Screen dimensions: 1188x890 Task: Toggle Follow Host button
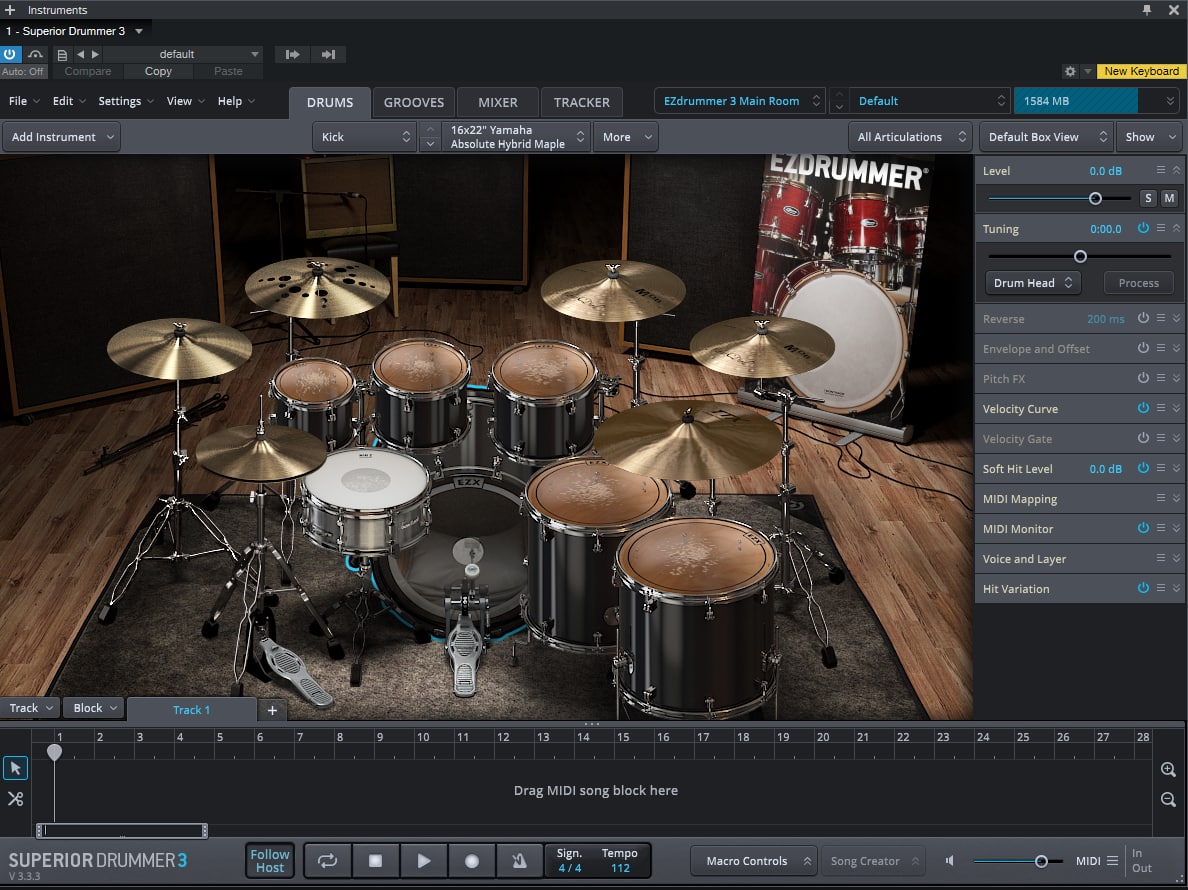click(x=270, y=860)
